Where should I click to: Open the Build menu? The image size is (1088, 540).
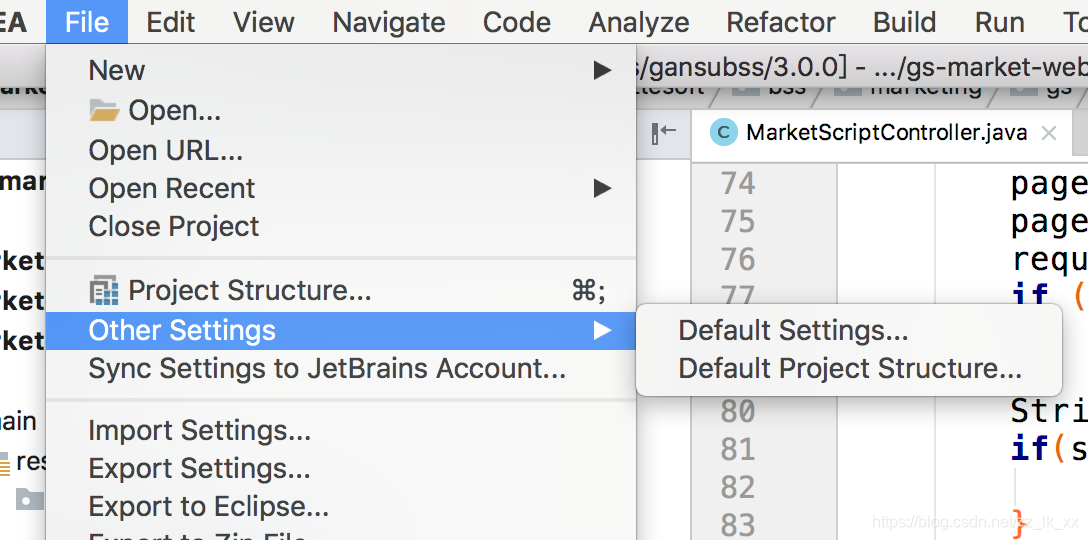point(904,22)
